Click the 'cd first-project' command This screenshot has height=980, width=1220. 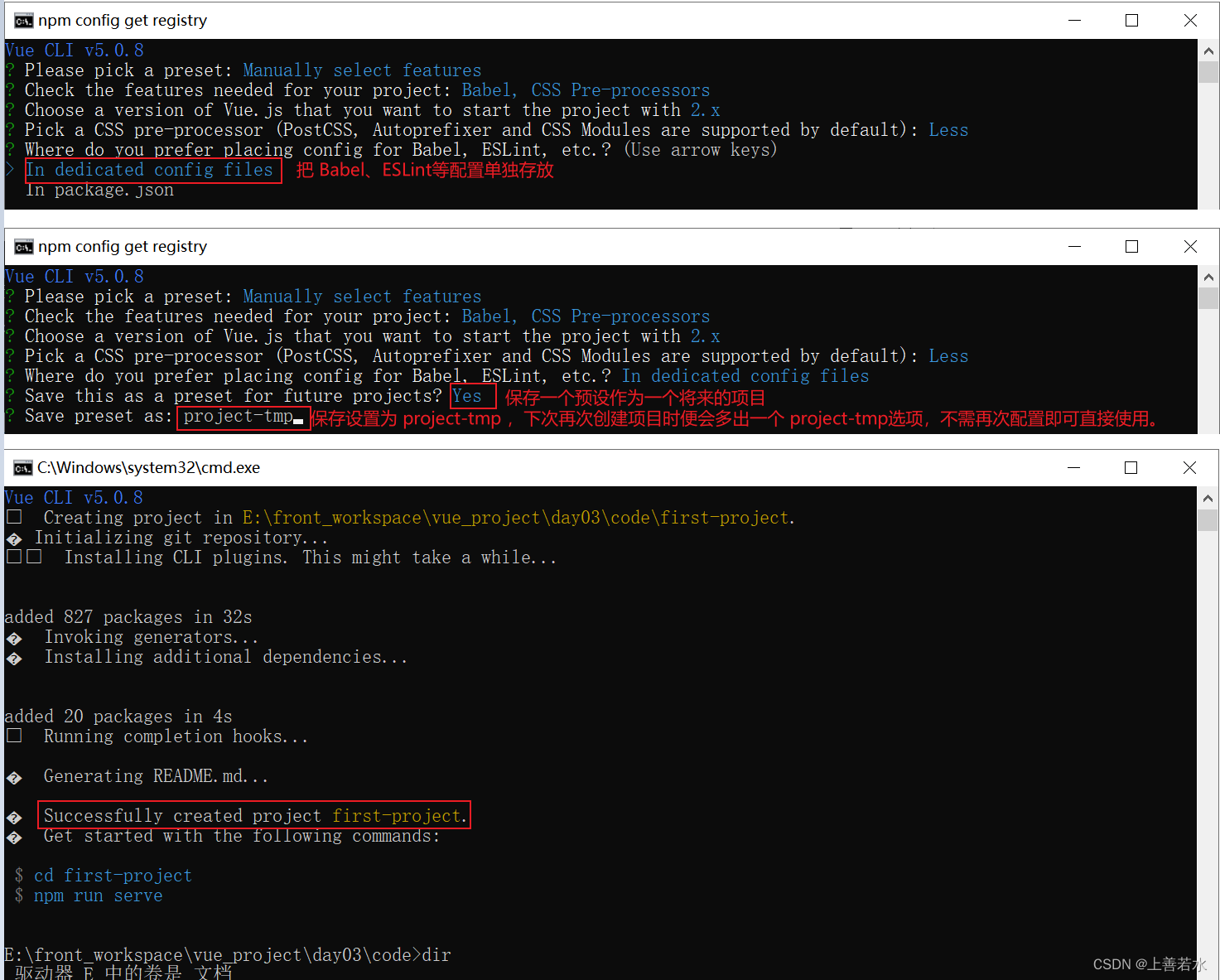[x=113, y=876]
